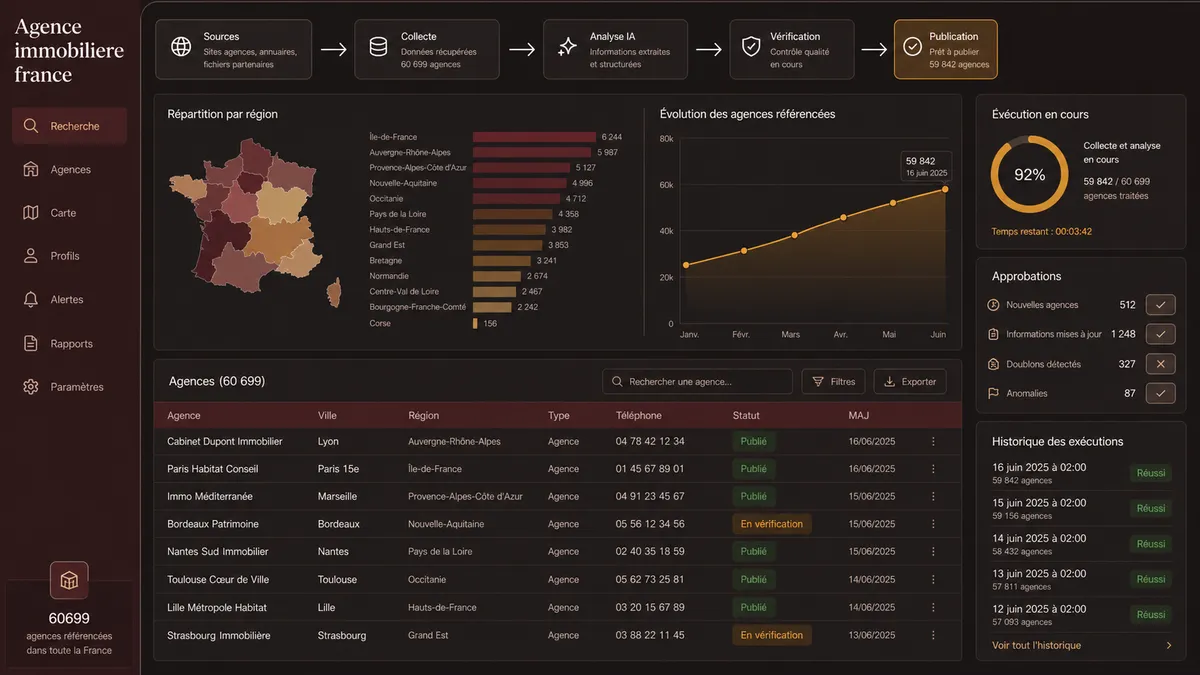
Task: Open the Carte sidebar section
Action: 69,213
